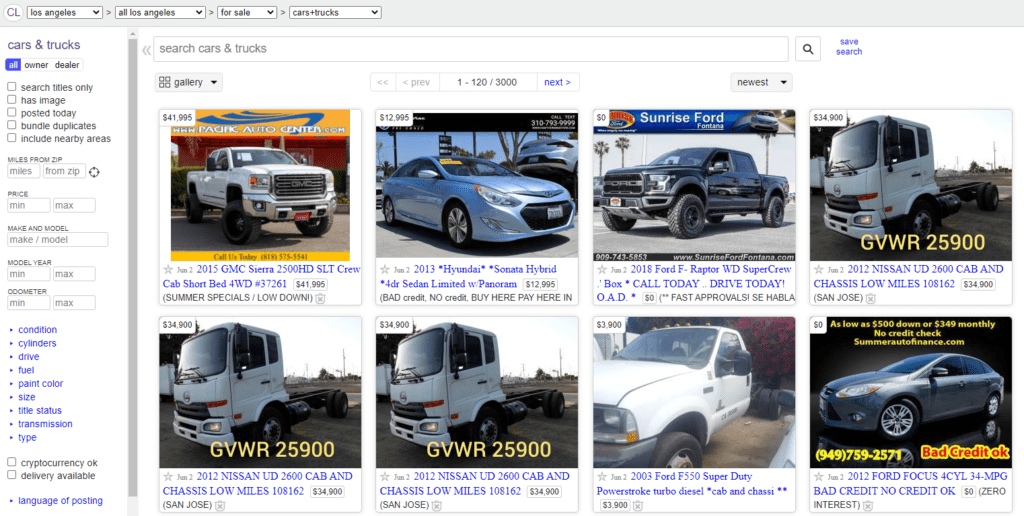Click the first page << button
Screen dimensions: 1024x516
click(383, 82)
